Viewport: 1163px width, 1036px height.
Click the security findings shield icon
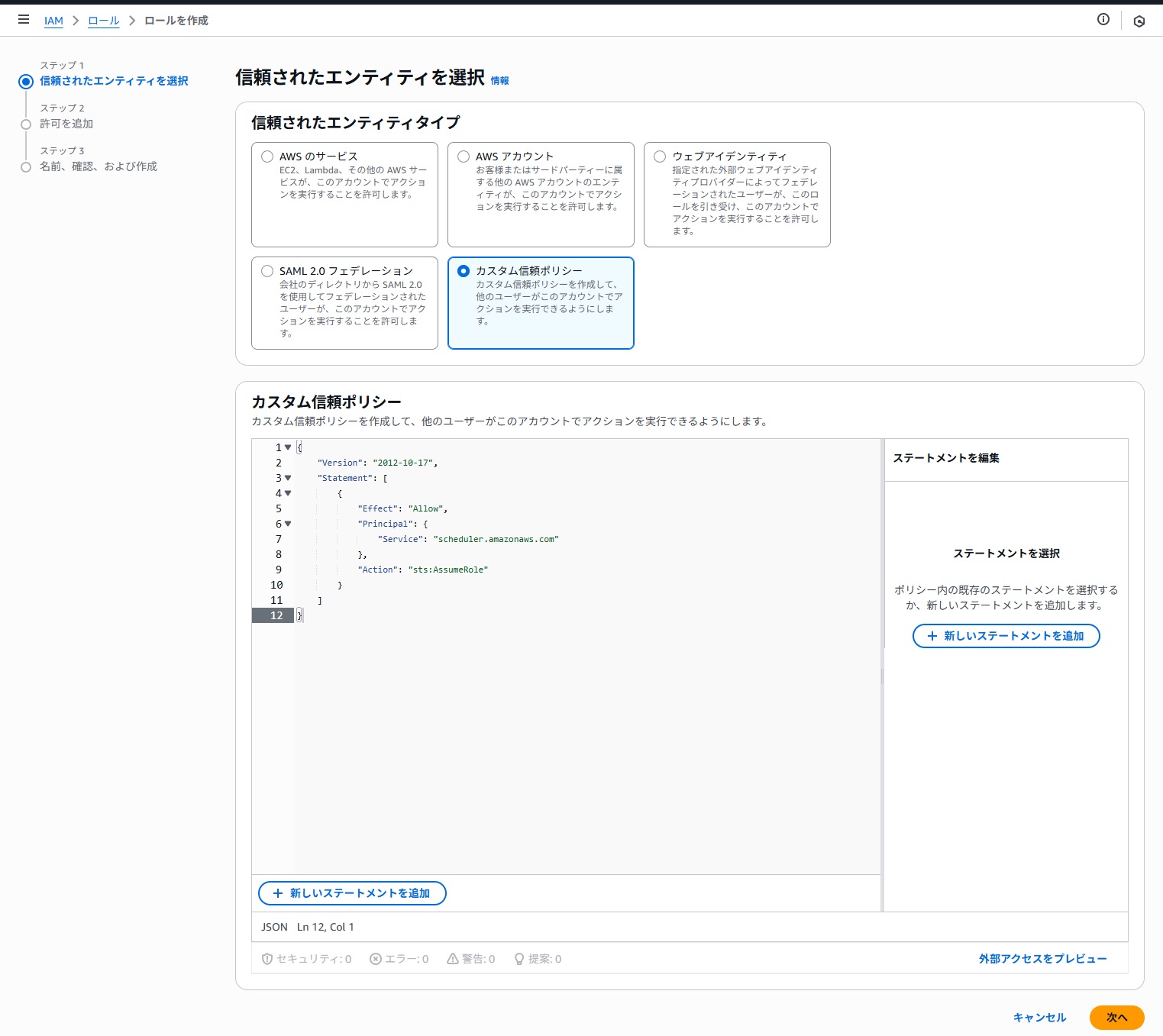[x=267, y=959]
